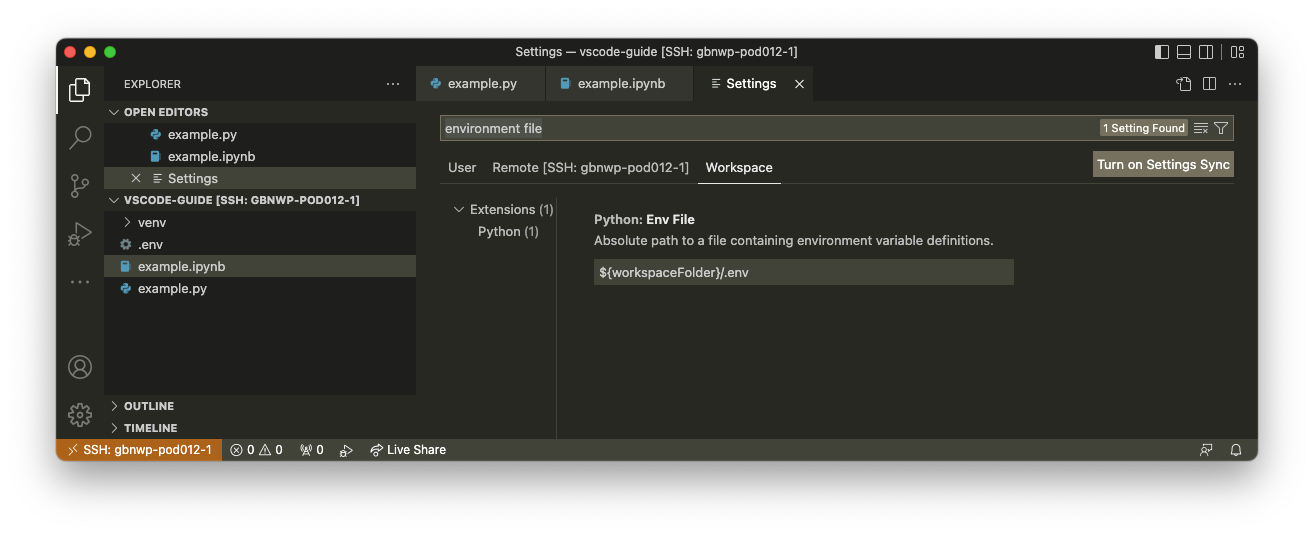This screenshot has height=535, width=1314.
Task: Close the Settings editor tab
Action: (x=799, y=84)
